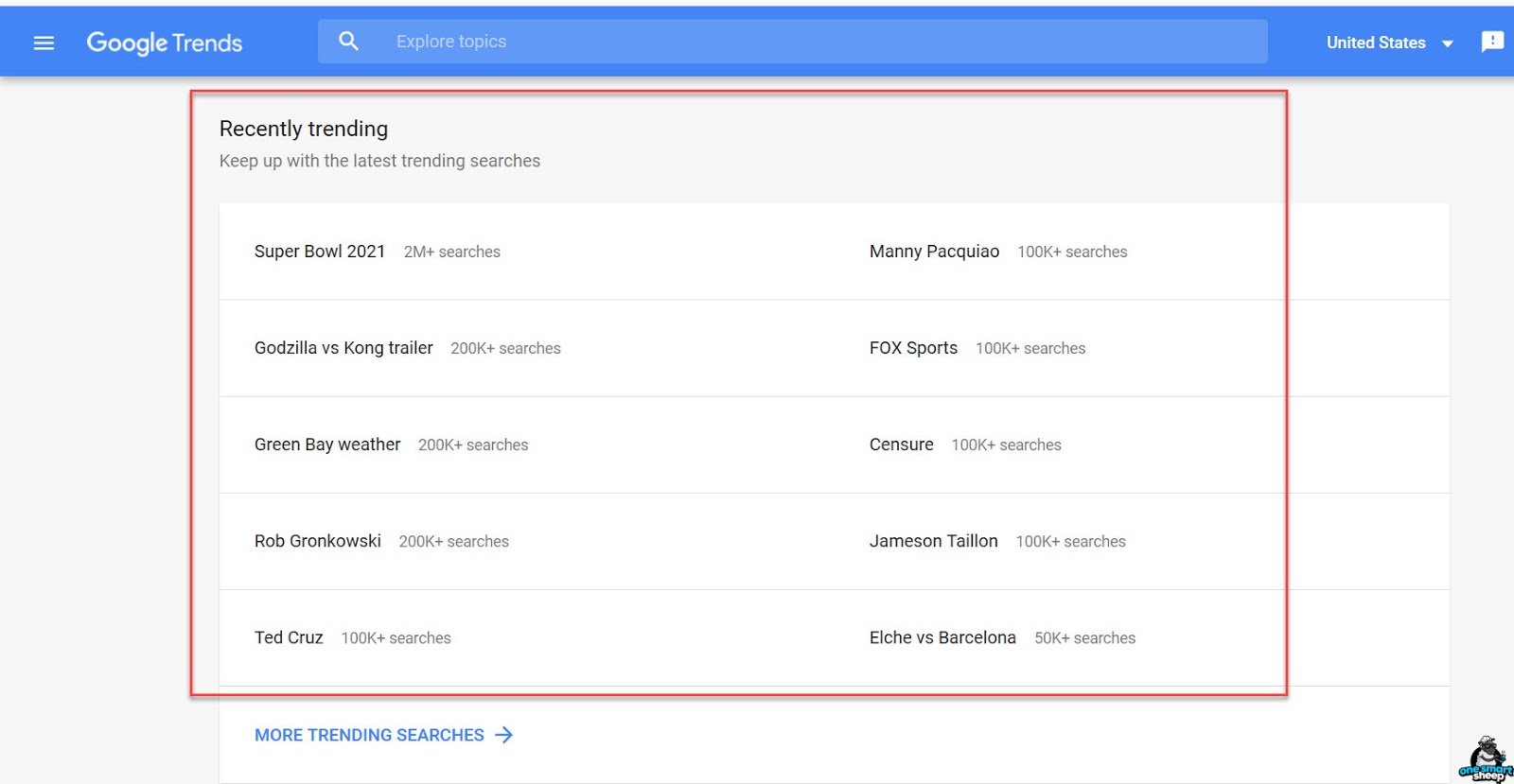Click 100K+ searches beside FOX Sports

[x=1030, y=348]
